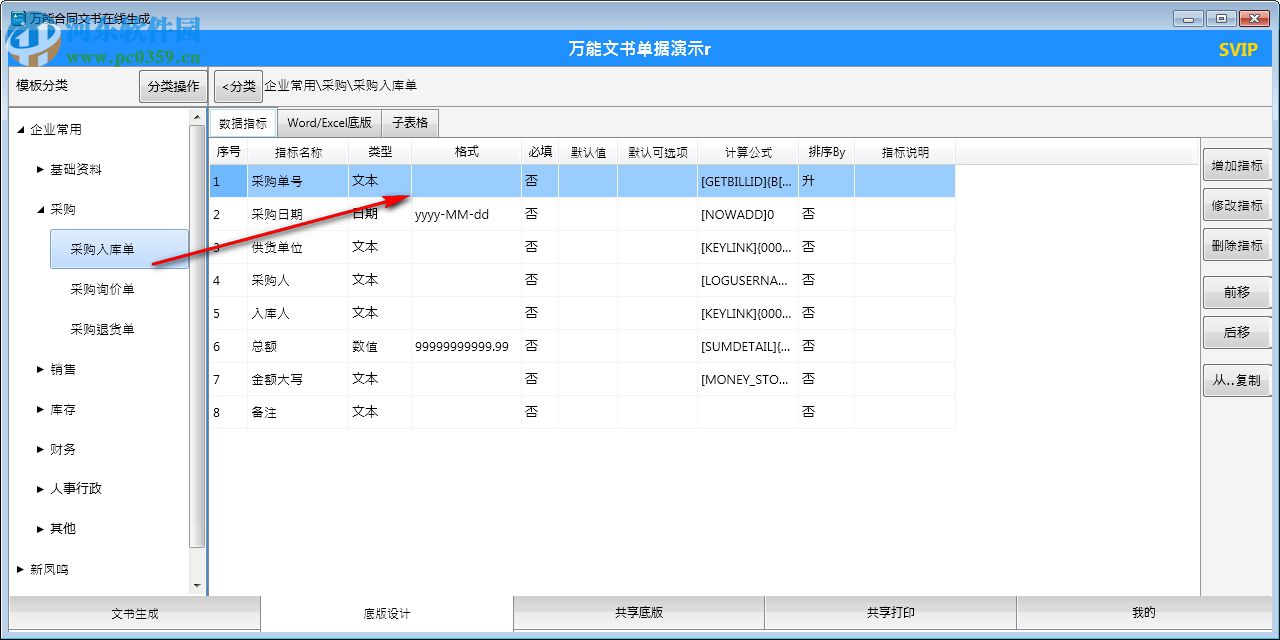
Task: Expand the 财务 tree node
Action: (38, 449)
